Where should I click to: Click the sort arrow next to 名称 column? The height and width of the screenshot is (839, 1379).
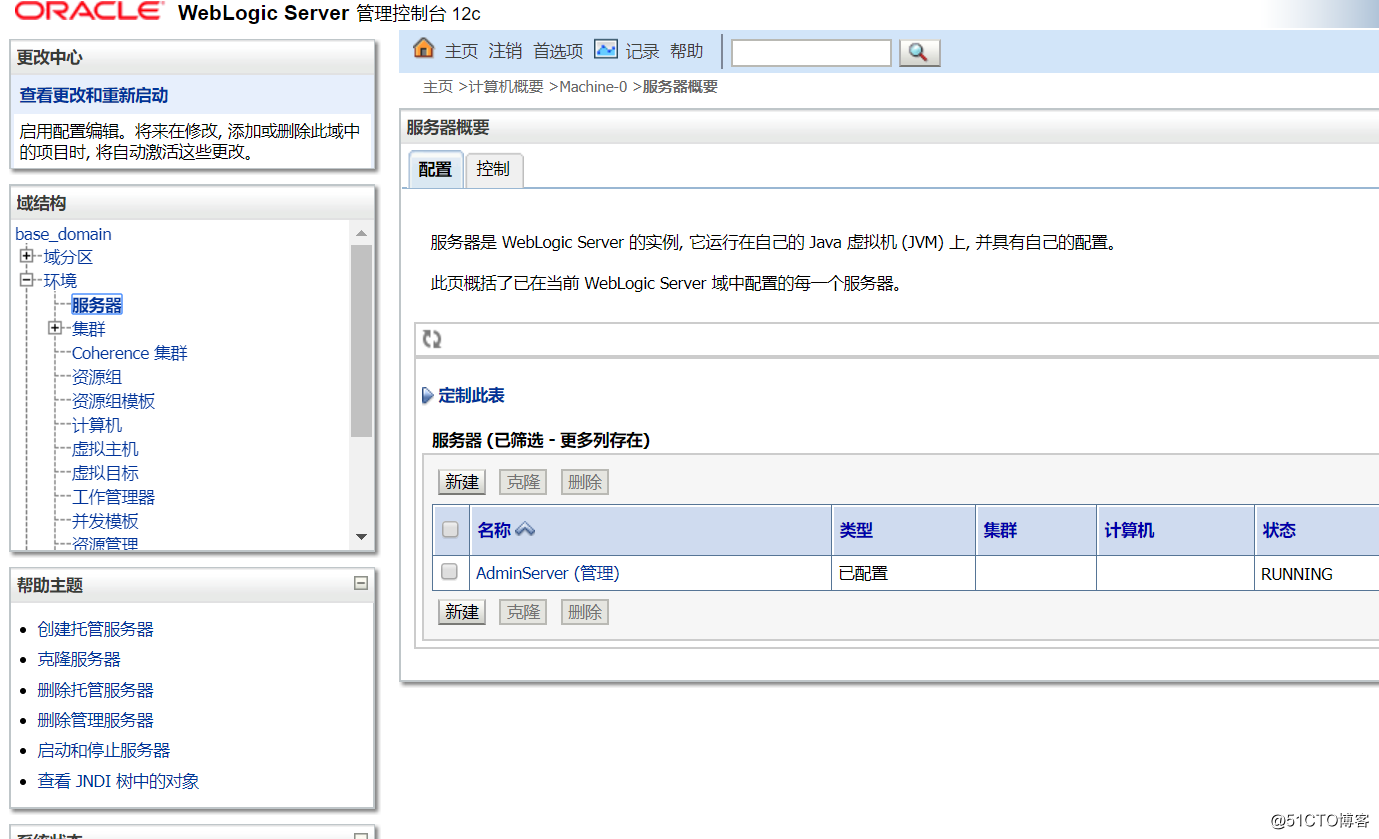coord(525,530)
